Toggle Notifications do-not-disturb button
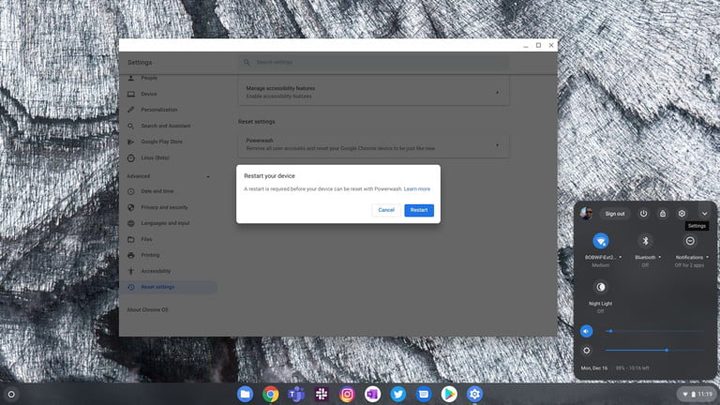The height and width of the screenshot is (405, 720). tap(690, 241)
